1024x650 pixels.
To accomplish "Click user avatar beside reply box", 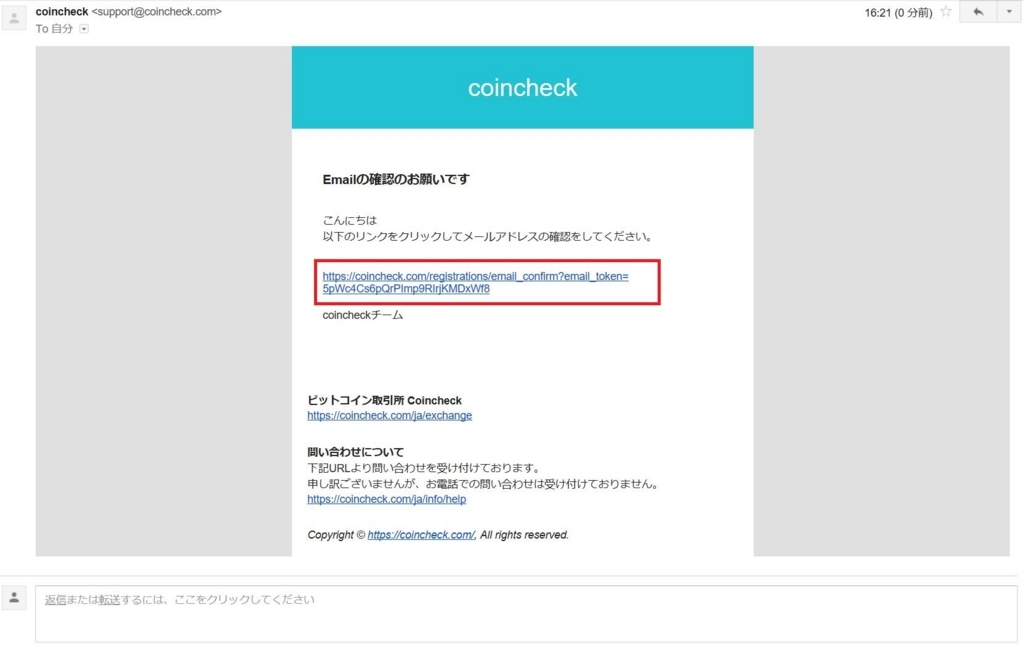I will tap(14, 598).
